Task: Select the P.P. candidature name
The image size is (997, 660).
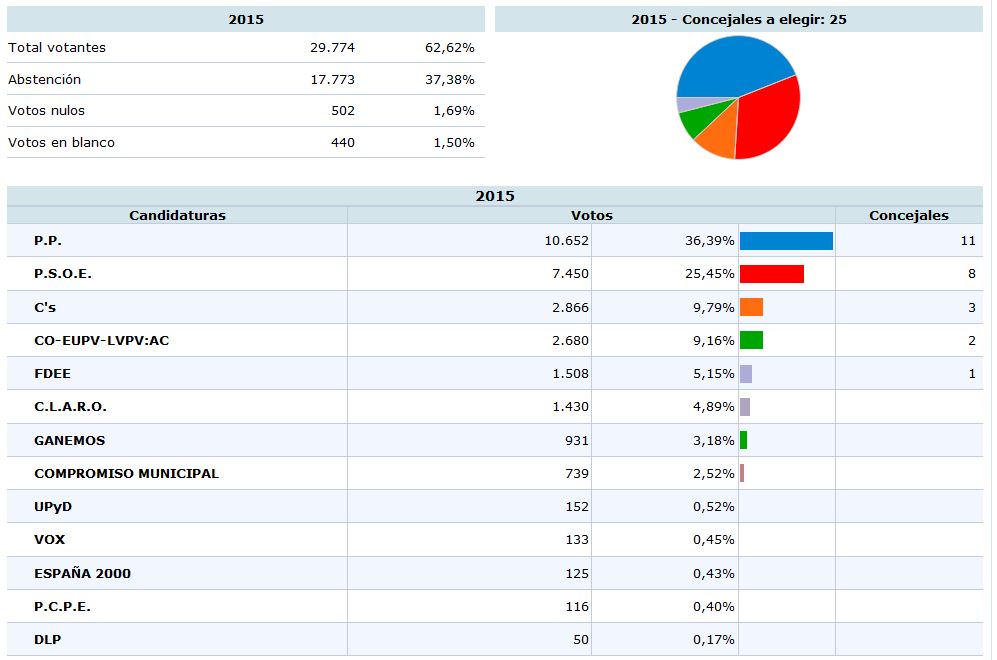Action: click(x=48, y=241)
